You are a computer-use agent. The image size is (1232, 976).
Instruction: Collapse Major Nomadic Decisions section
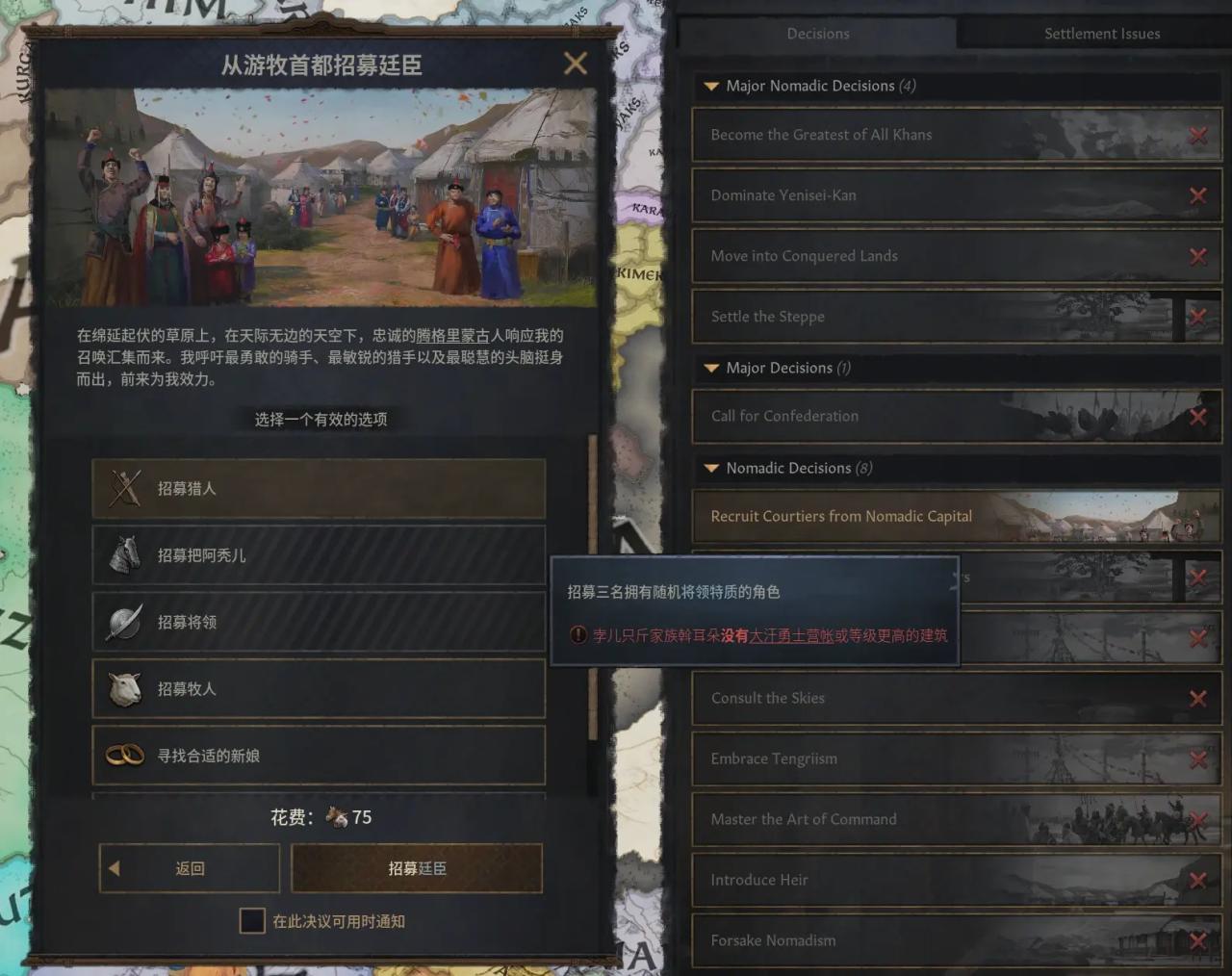coord(711,87)
